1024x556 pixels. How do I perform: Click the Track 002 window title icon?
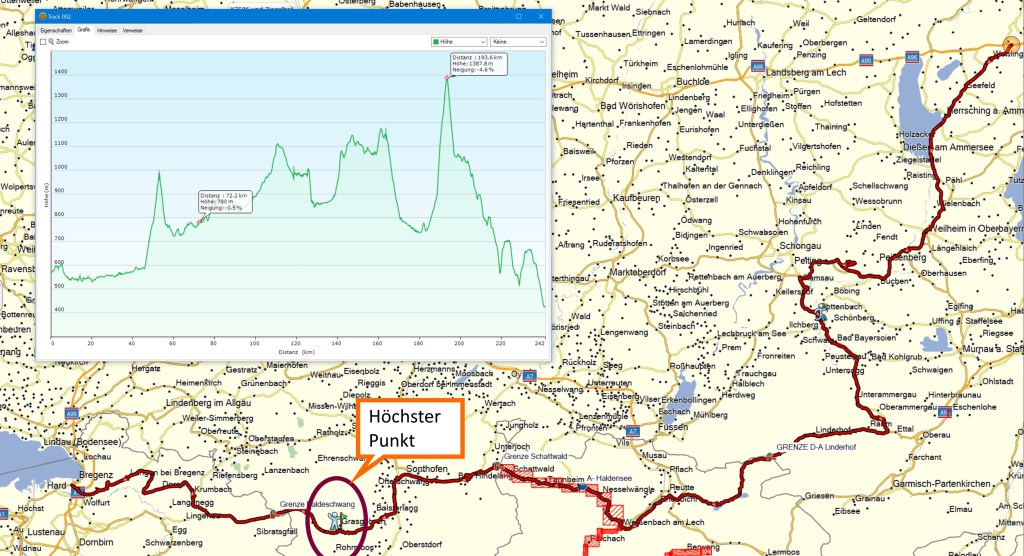pyautogui.click(x=43, y=17)
